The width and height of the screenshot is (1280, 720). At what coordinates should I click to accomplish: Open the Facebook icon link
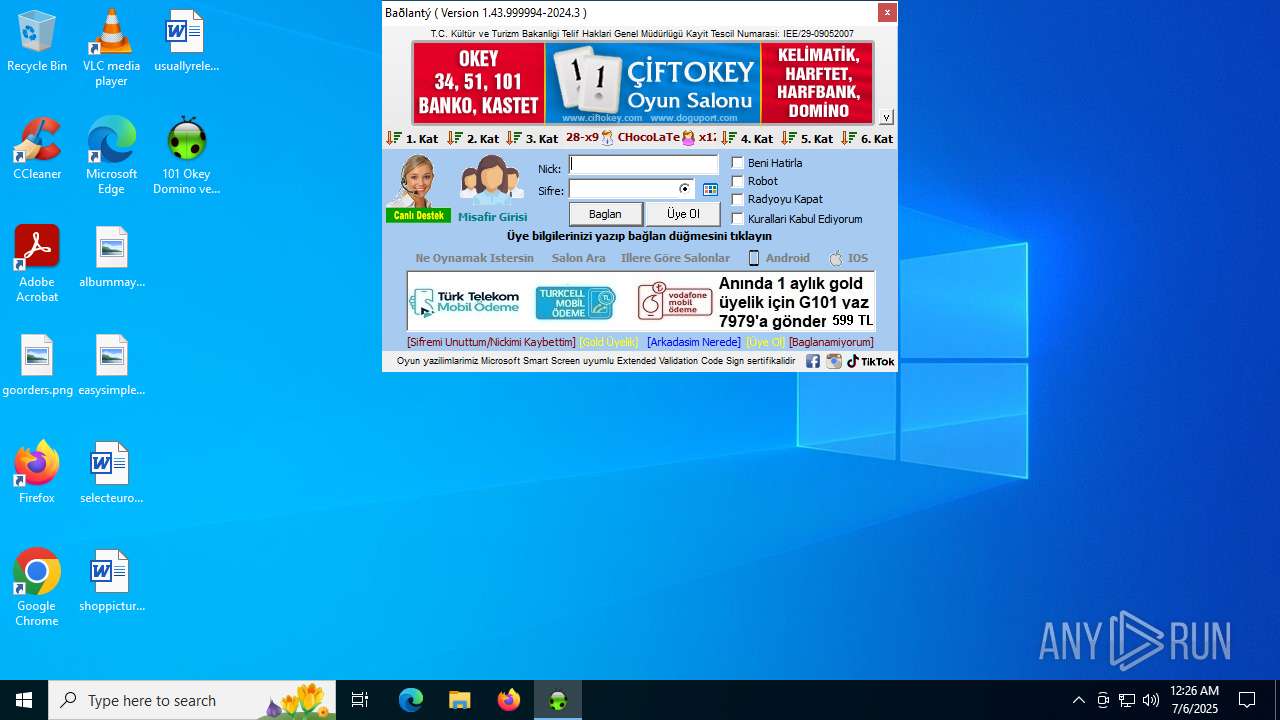coord(813,361)
